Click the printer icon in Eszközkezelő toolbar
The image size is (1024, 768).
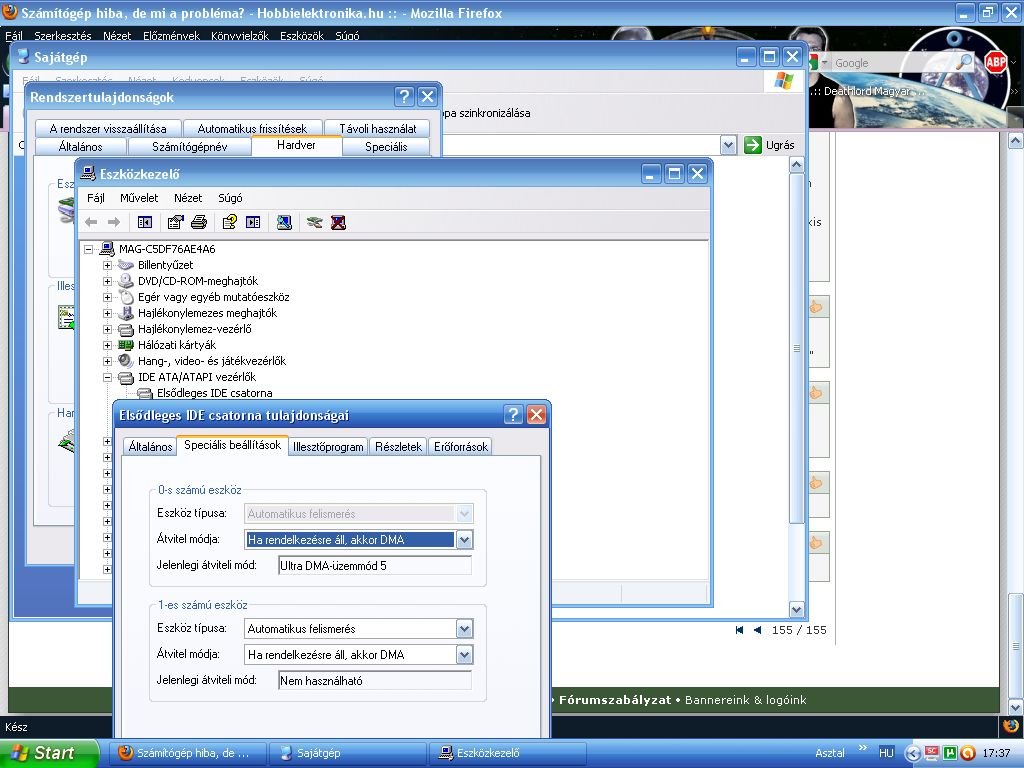[199, 223]
